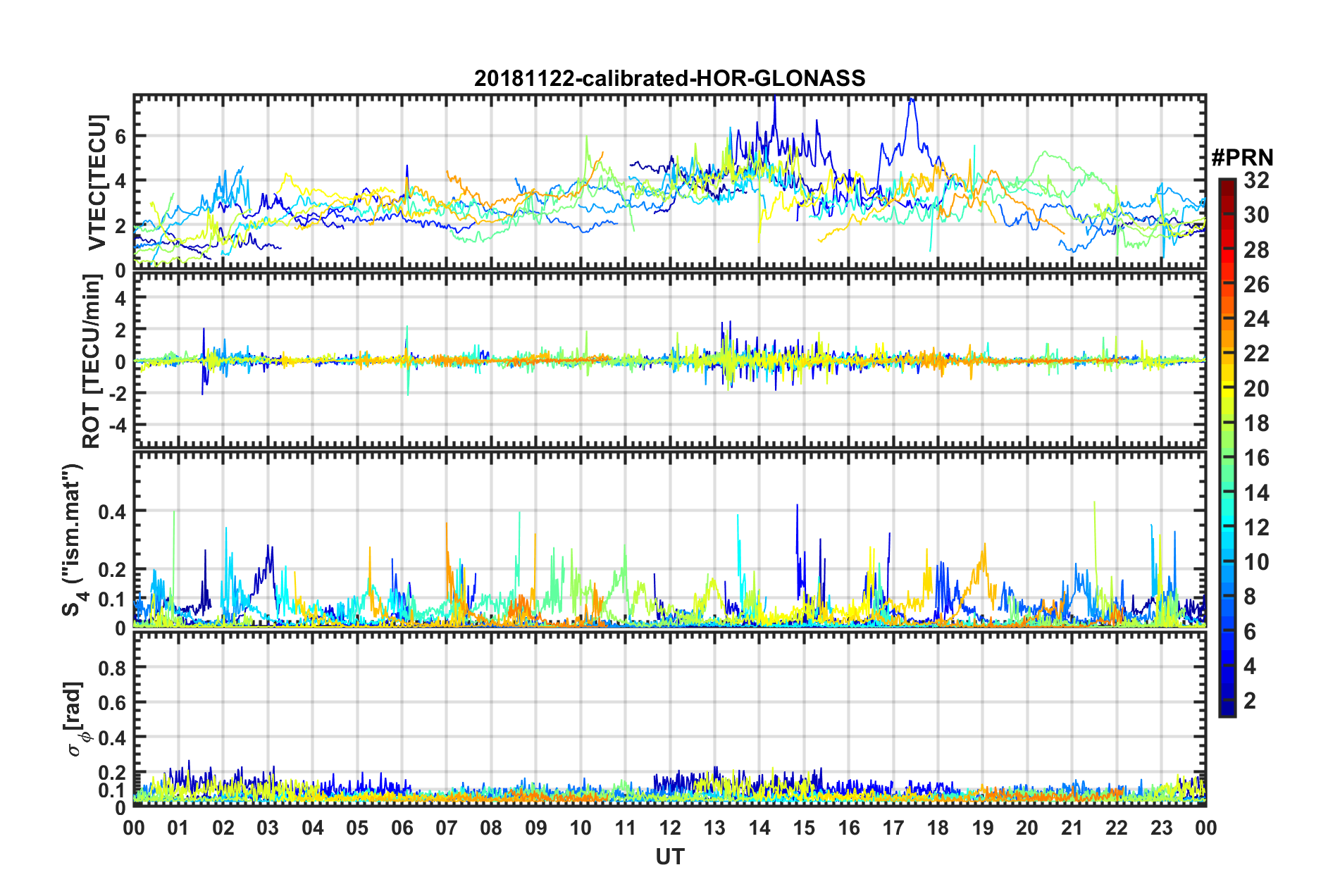1340x896 pixels.
Task: Select the "03" hour tick label
Action: pos(268,828)
